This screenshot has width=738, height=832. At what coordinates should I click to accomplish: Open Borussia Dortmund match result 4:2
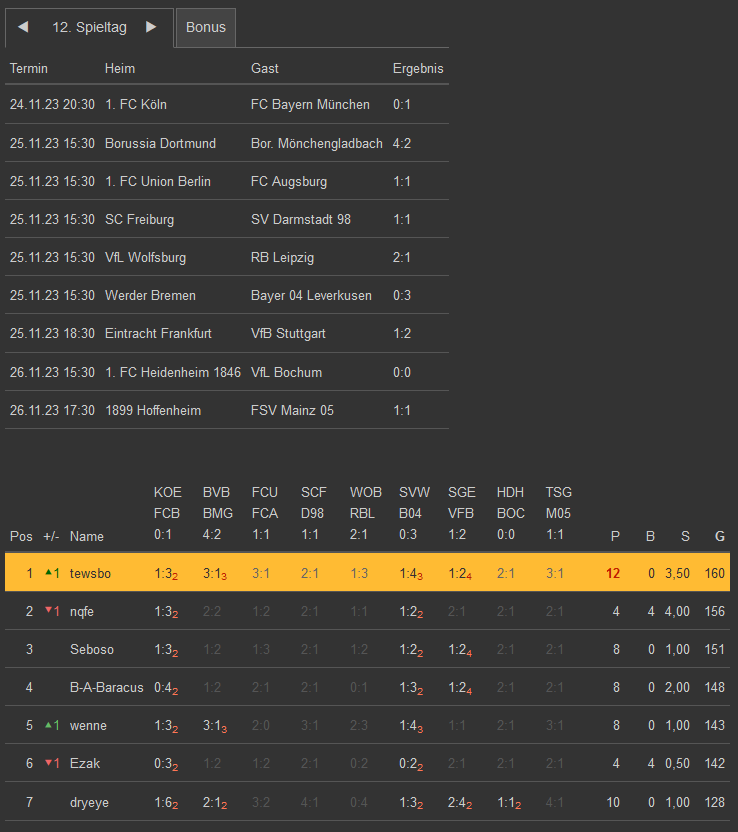point(402,143)
